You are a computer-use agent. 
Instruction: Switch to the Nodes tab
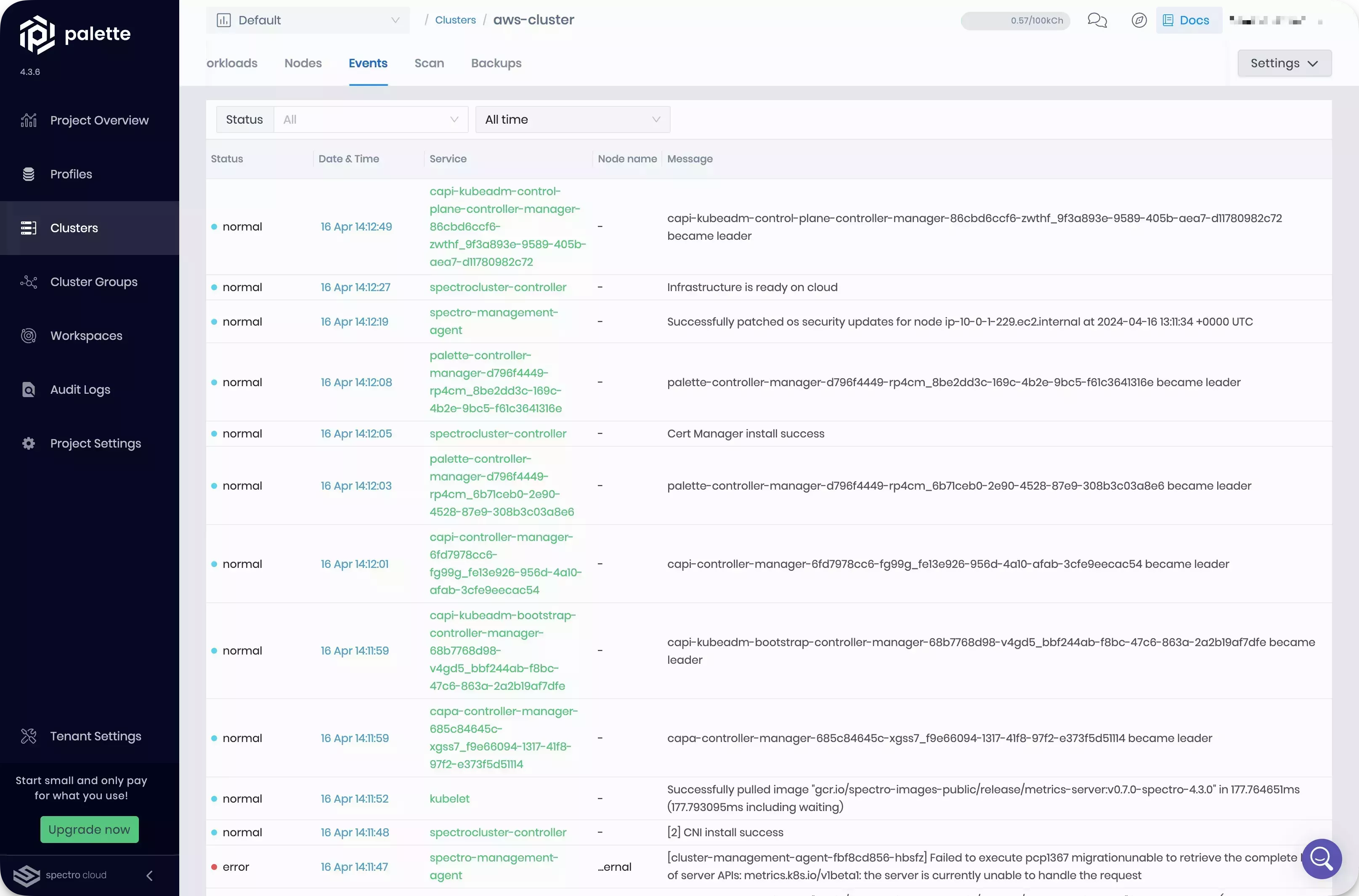[x=303, y=64]
